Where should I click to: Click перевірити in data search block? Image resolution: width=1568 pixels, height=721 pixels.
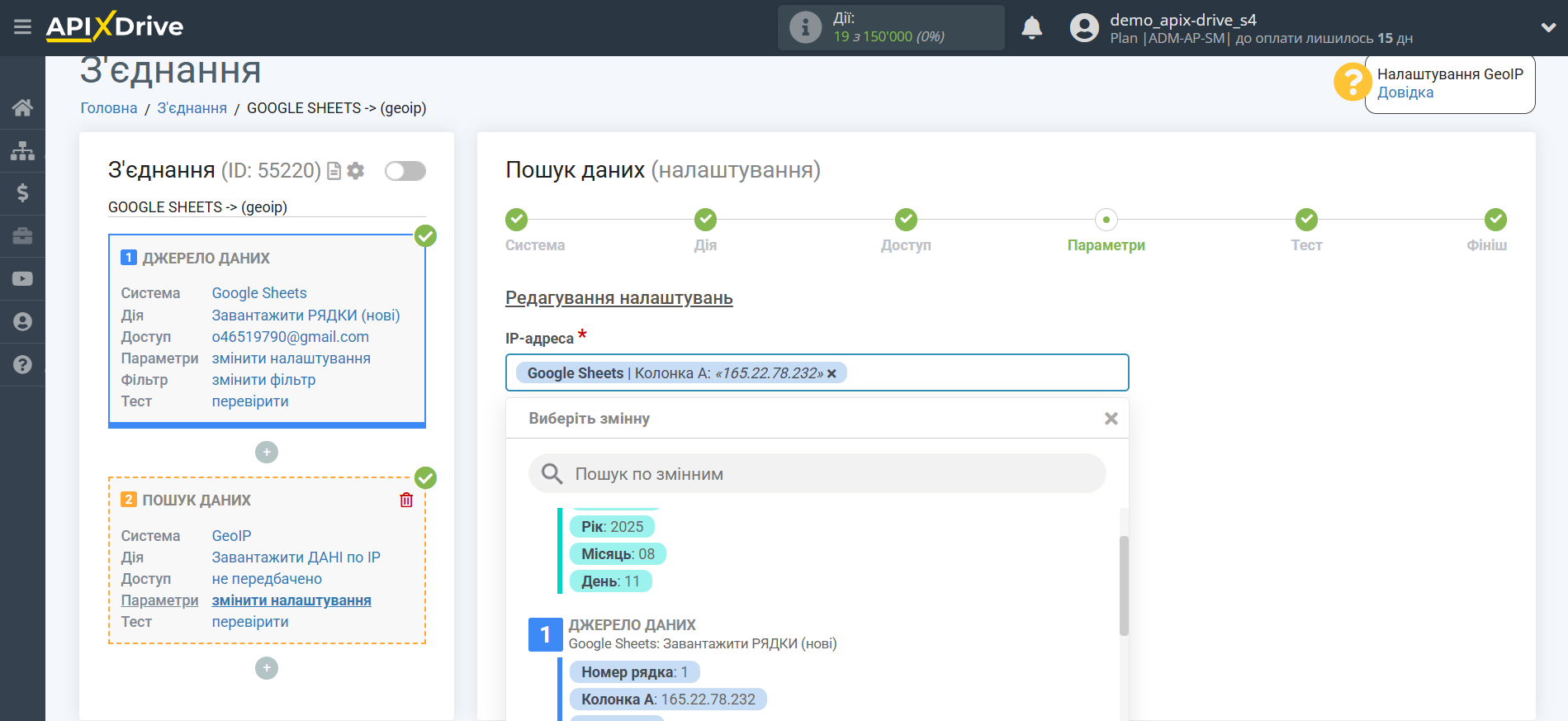(x=250, y=622)
